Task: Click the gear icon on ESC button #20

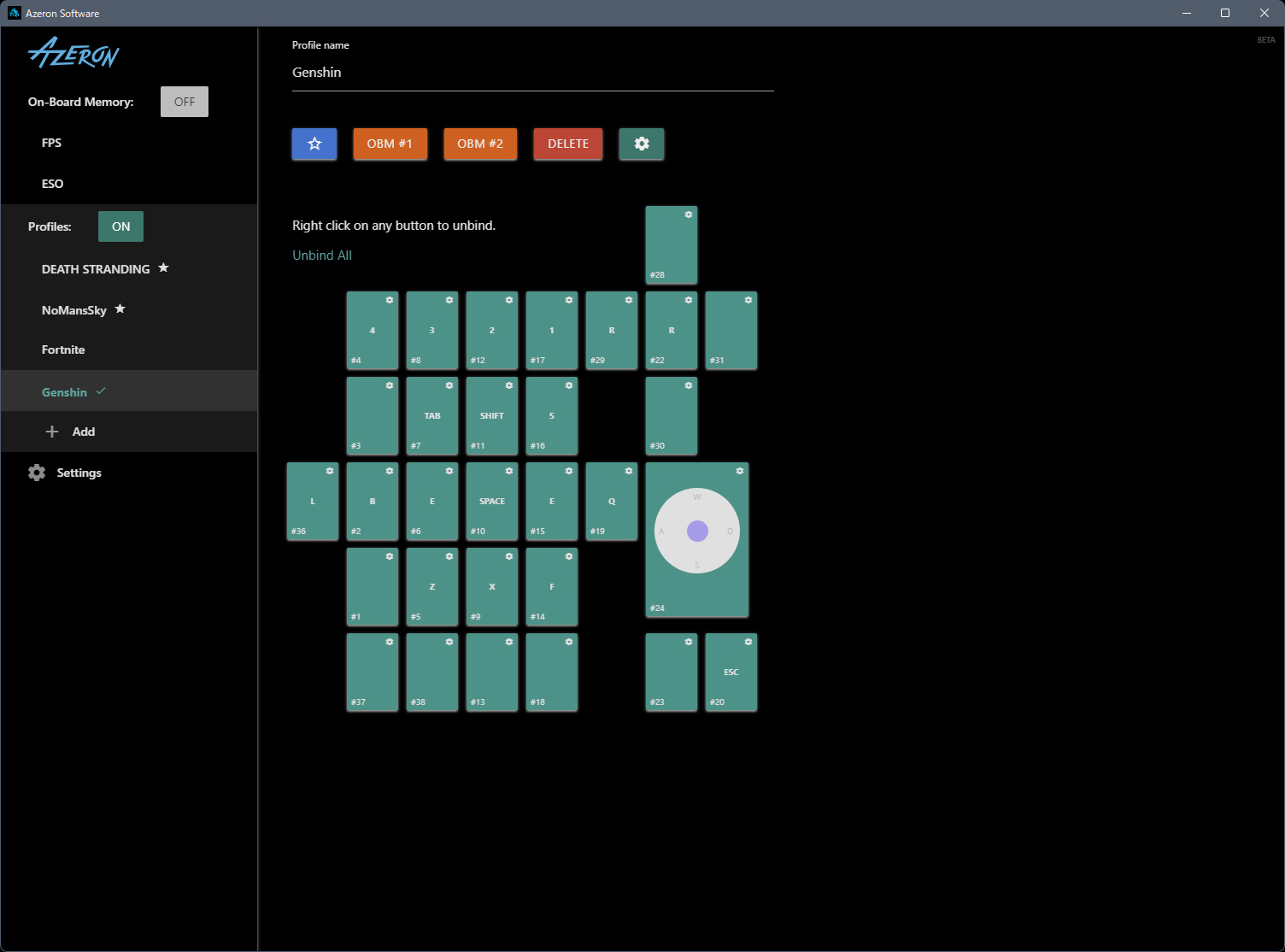Action: click(748, 642)
